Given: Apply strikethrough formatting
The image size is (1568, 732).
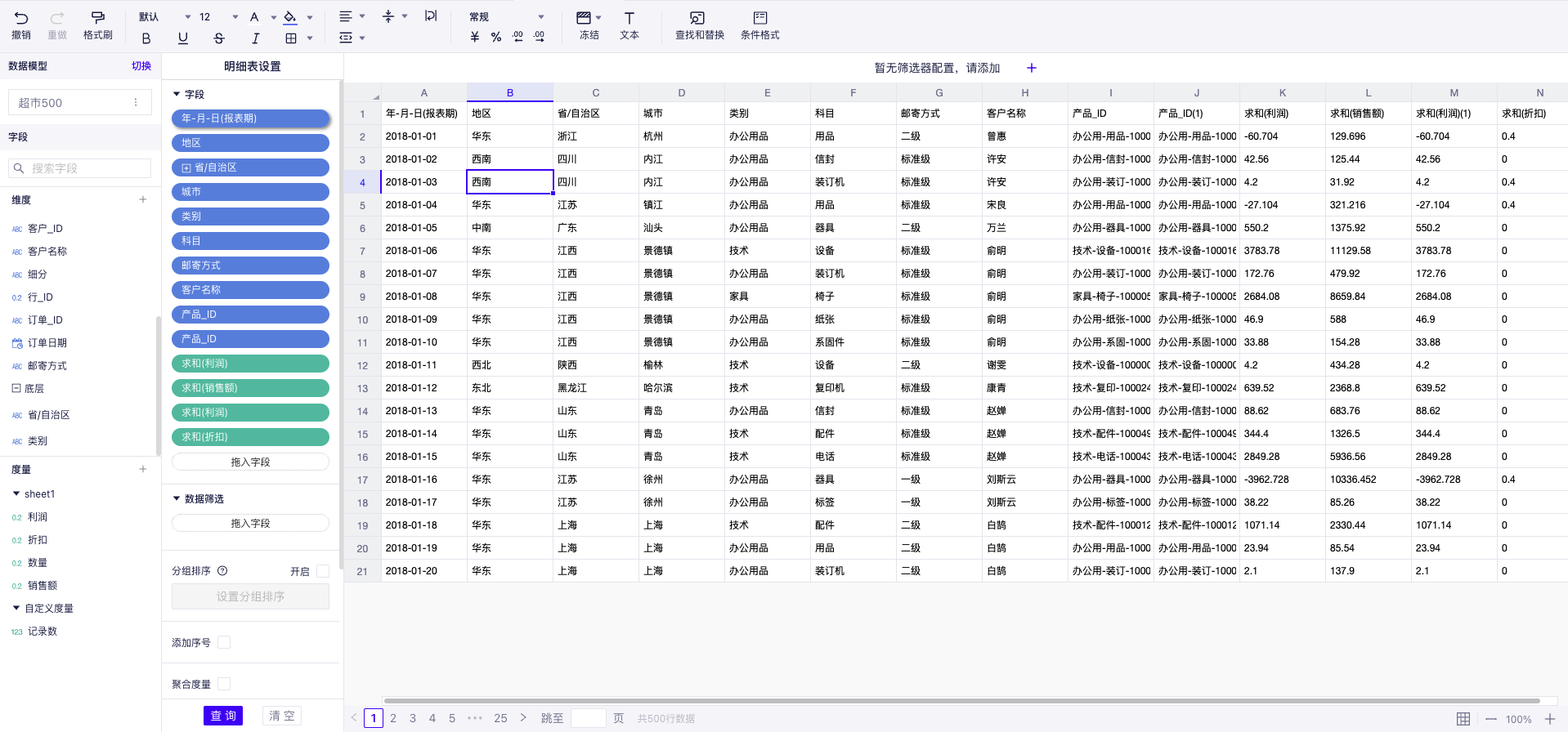Looking at the screenshot, I should 218,38.
